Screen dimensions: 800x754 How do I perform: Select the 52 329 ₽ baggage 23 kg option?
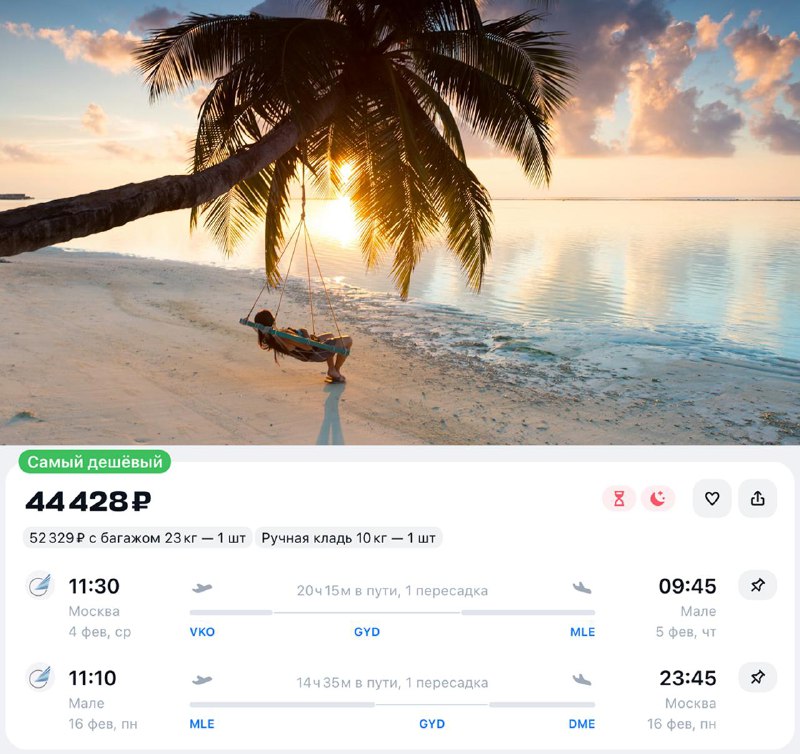[x=137, y=538]
